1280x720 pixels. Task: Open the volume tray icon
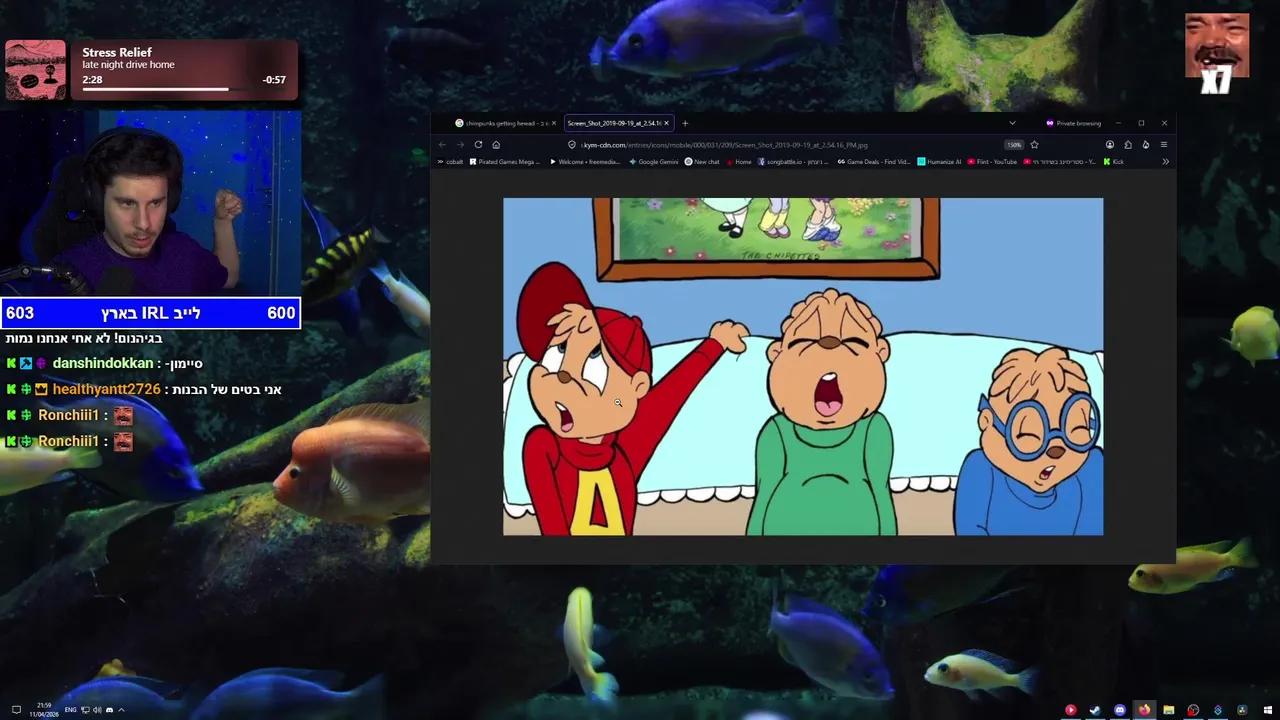coord(97,710)
